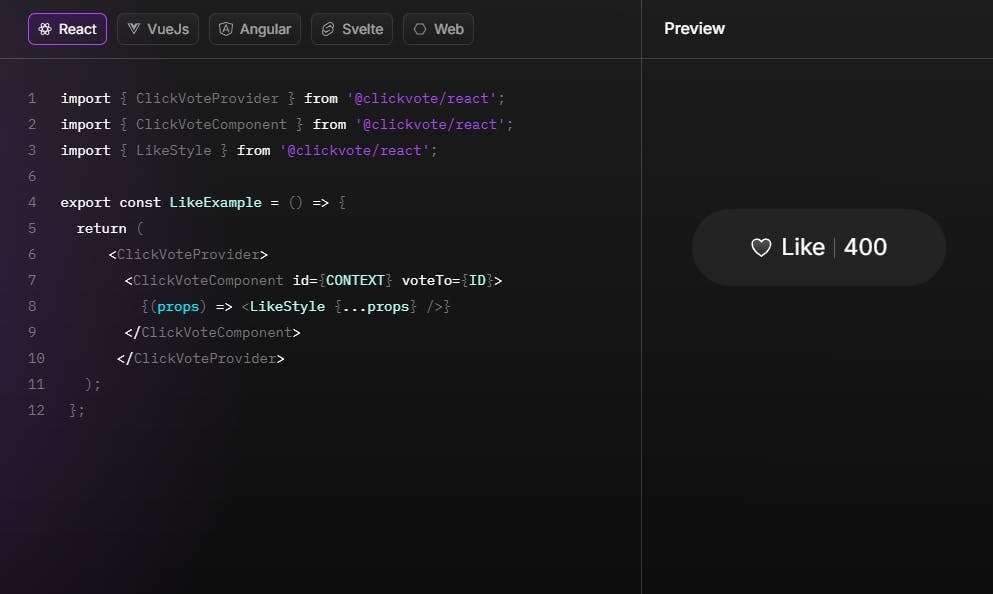Click the VueJs logo icon

[134, 29]
